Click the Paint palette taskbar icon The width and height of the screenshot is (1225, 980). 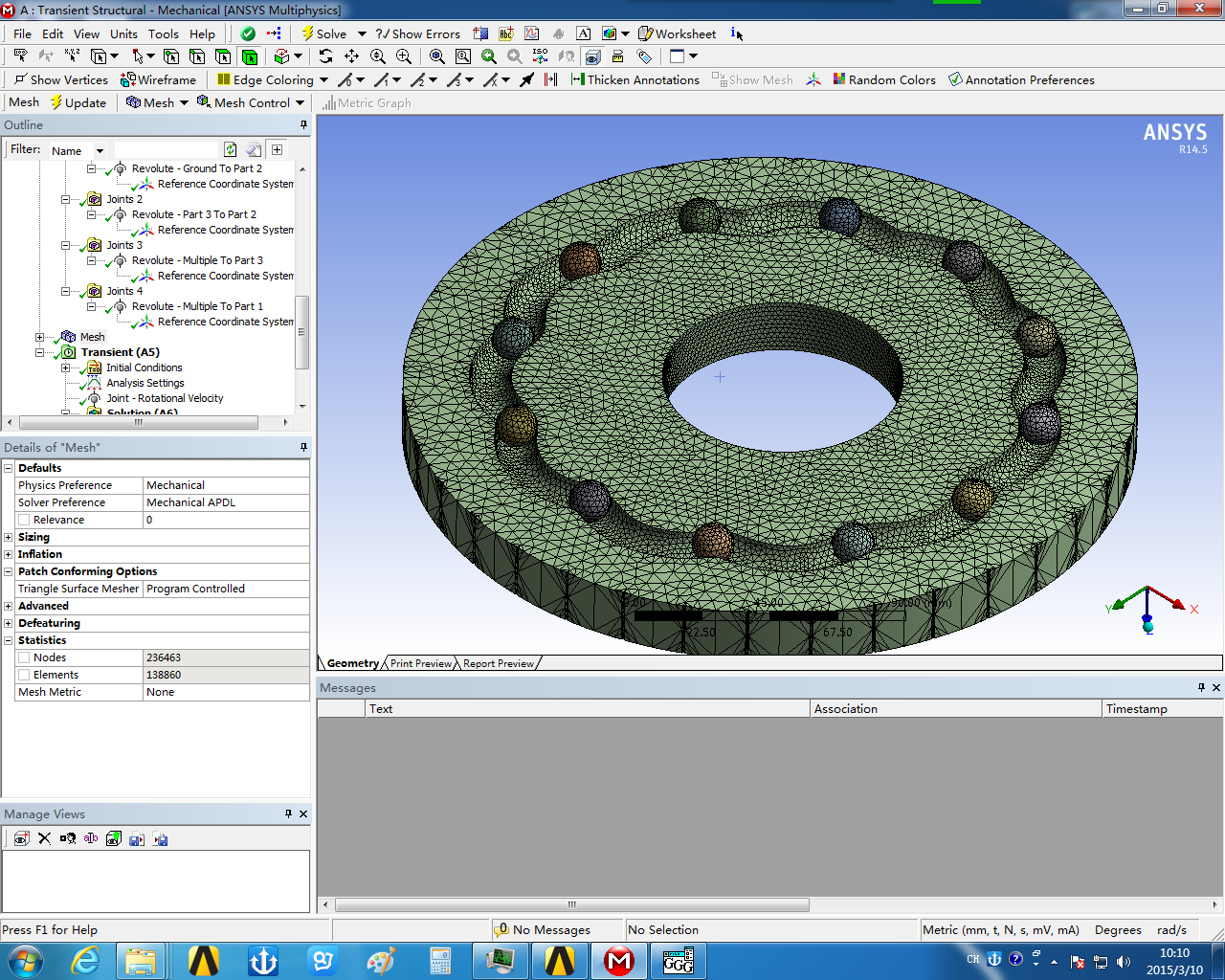(381, 960)
